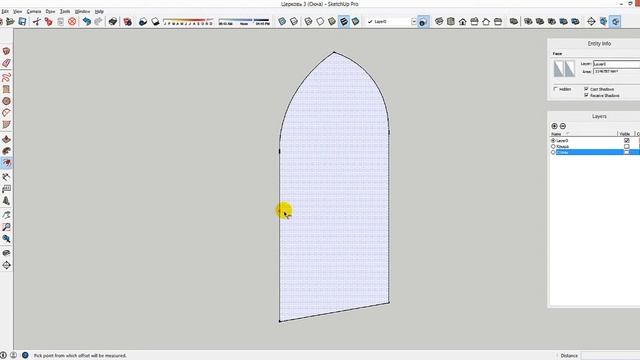Toggle the Hidden checkbox in Entity Info

pos(556,89)
